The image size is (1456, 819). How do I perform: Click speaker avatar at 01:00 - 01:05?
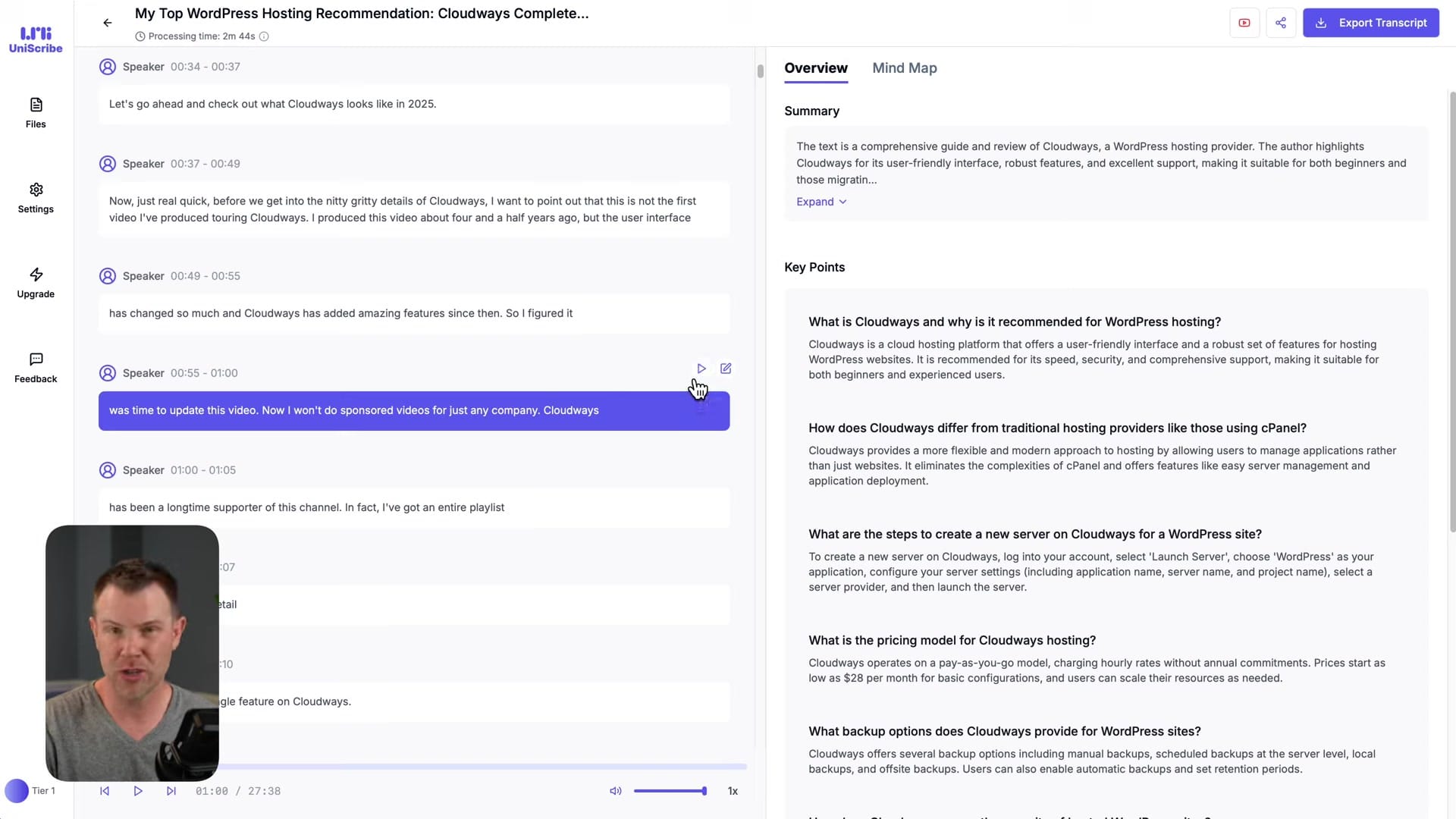click(x=108, y=470)
